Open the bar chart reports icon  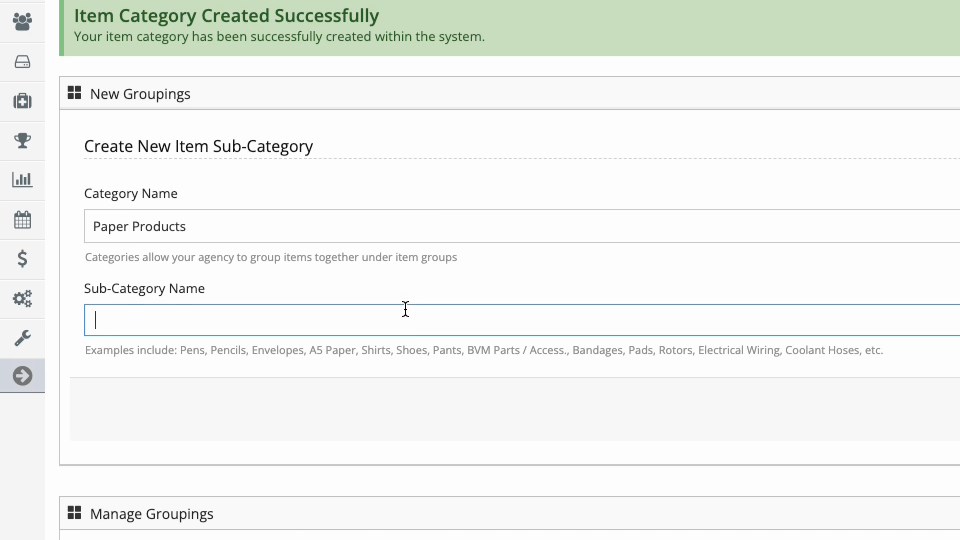pyautogui.click(x=22, y=179)
